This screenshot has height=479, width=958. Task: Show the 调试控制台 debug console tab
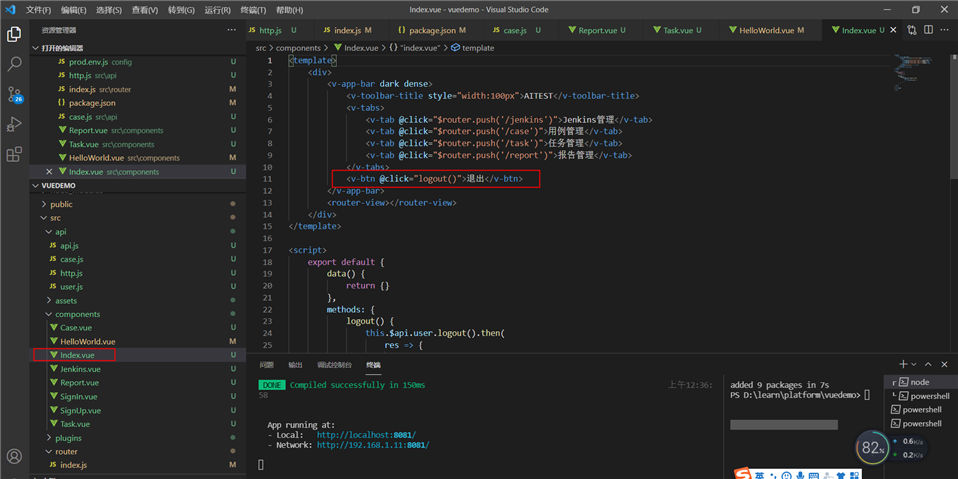(x=334, y=365)
